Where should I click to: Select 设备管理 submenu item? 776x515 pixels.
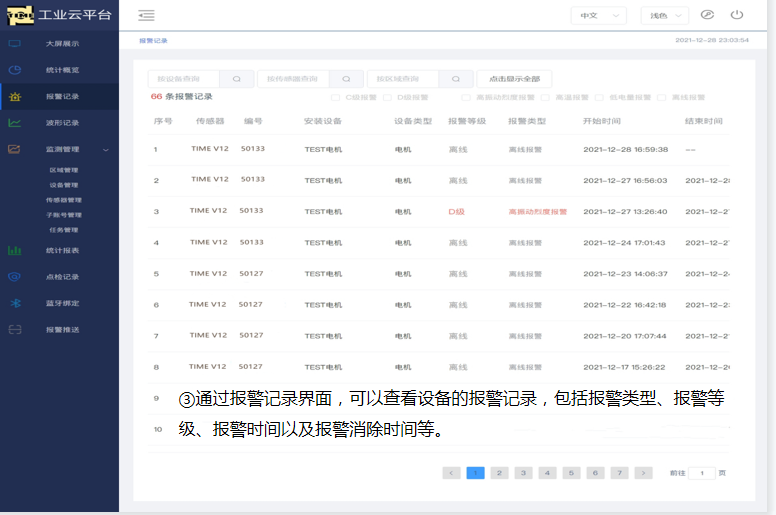point(63,185)
